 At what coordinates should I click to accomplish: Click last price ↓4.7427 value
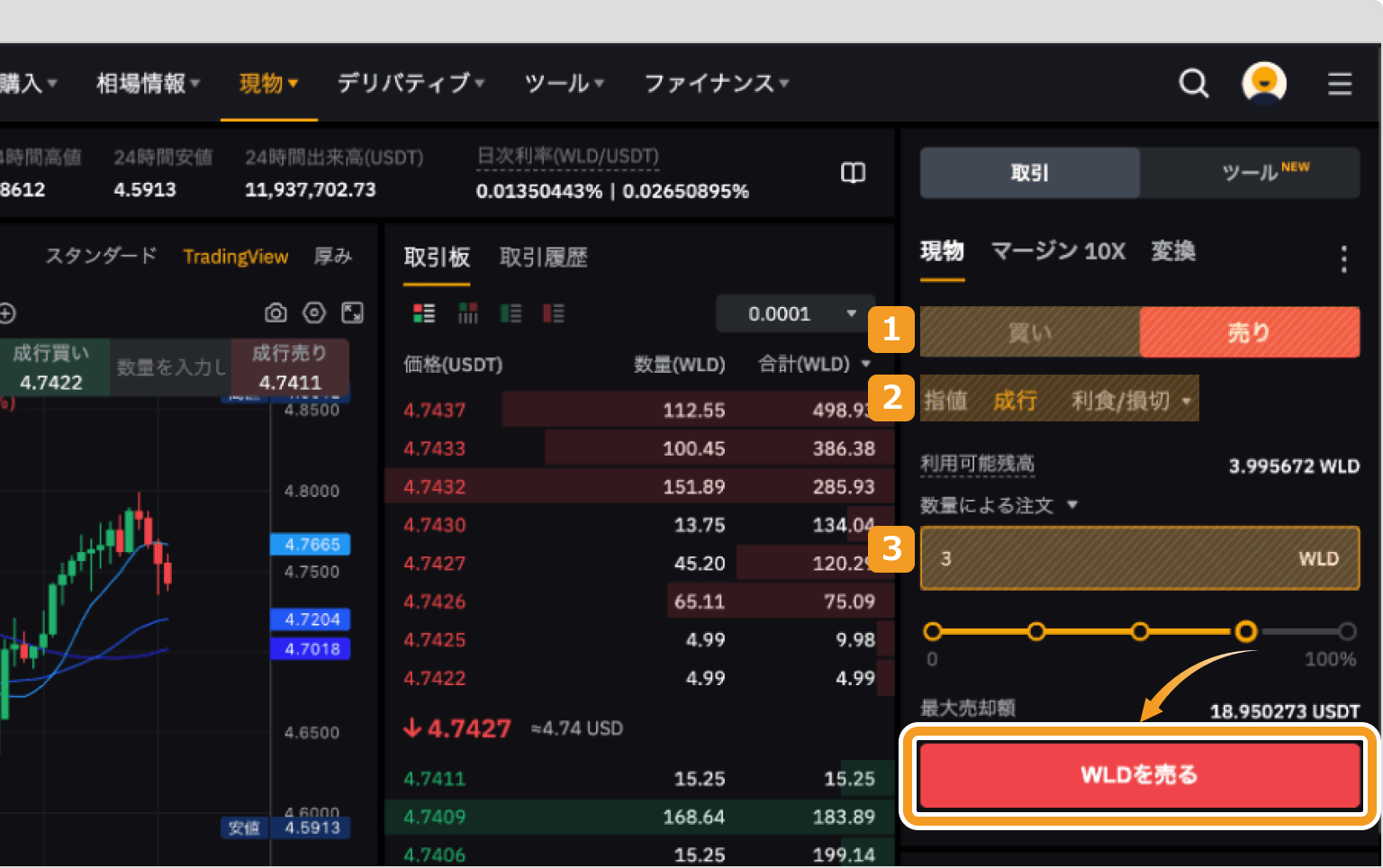coord(457,728)
